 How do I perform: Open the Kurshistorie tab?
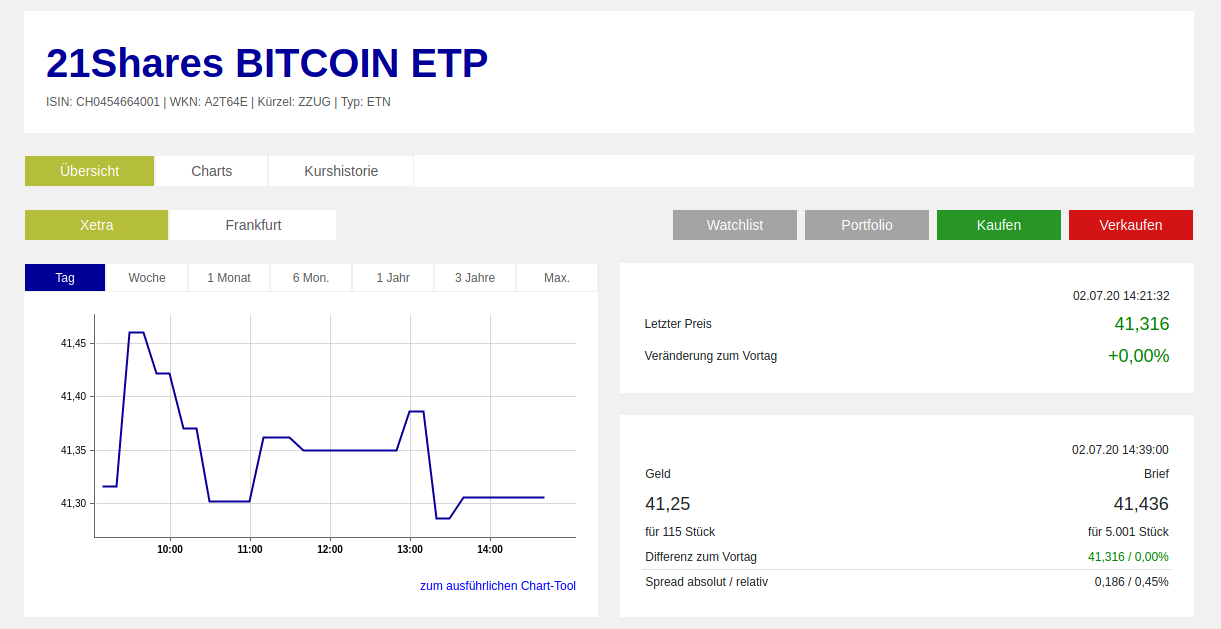[x=341, y=171]
